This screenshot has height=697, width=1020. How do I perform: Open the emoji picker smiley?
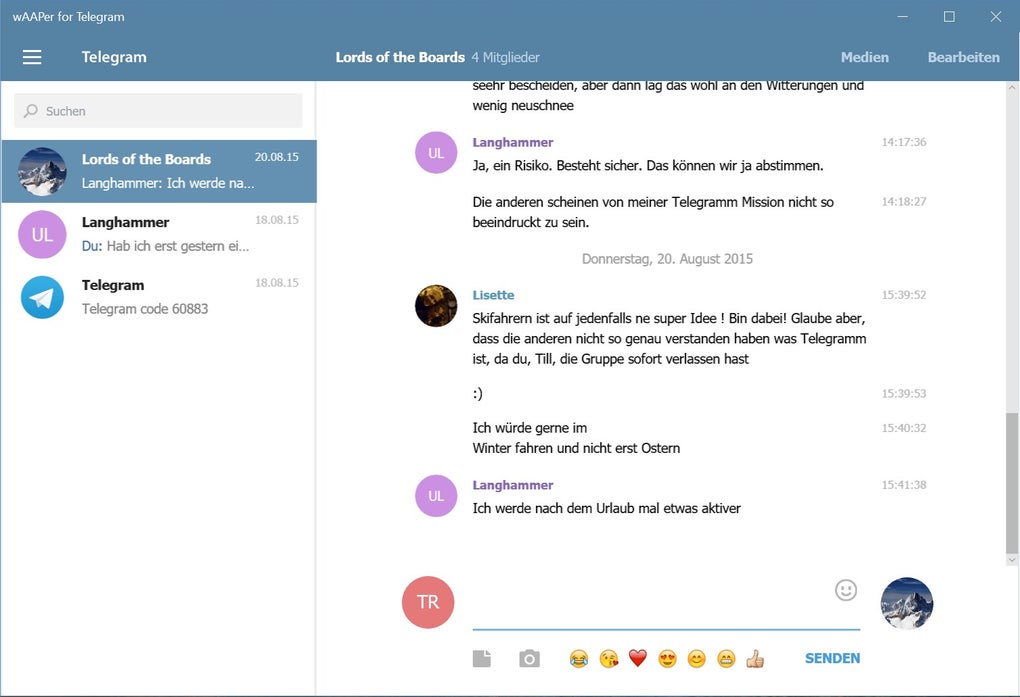846,590
